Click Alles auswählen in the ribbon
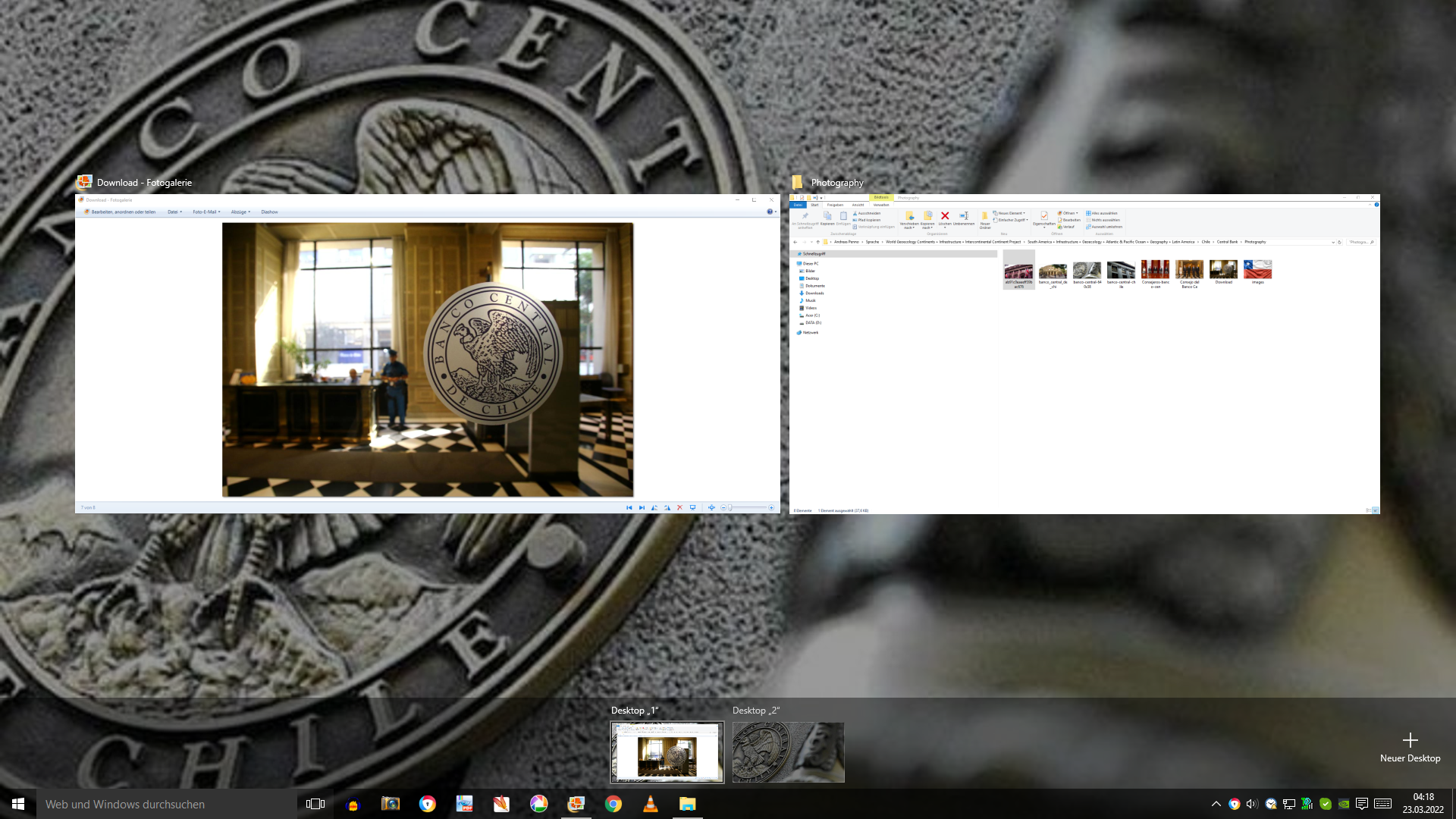Viewport: 1456px width, 819px height. 1102,213
